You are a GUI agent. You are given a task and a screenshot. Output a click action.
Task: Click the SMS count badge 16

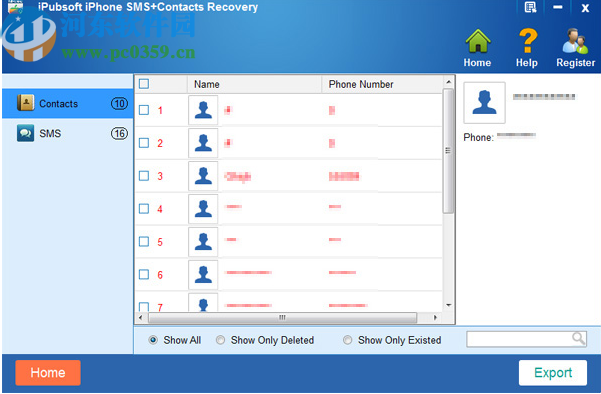[119, 133]
